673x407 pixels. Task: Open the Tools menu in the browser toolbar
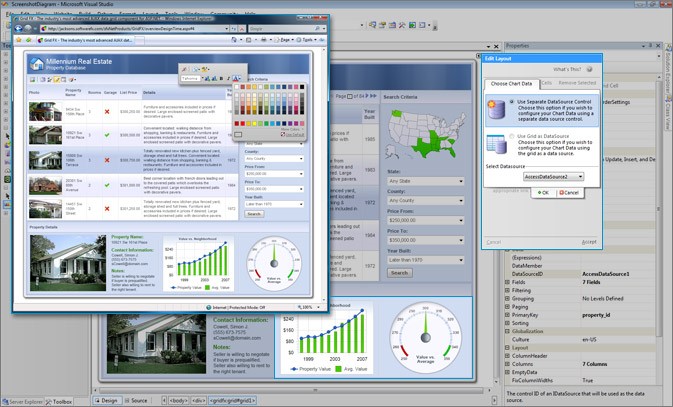click(x=306, y=39)
